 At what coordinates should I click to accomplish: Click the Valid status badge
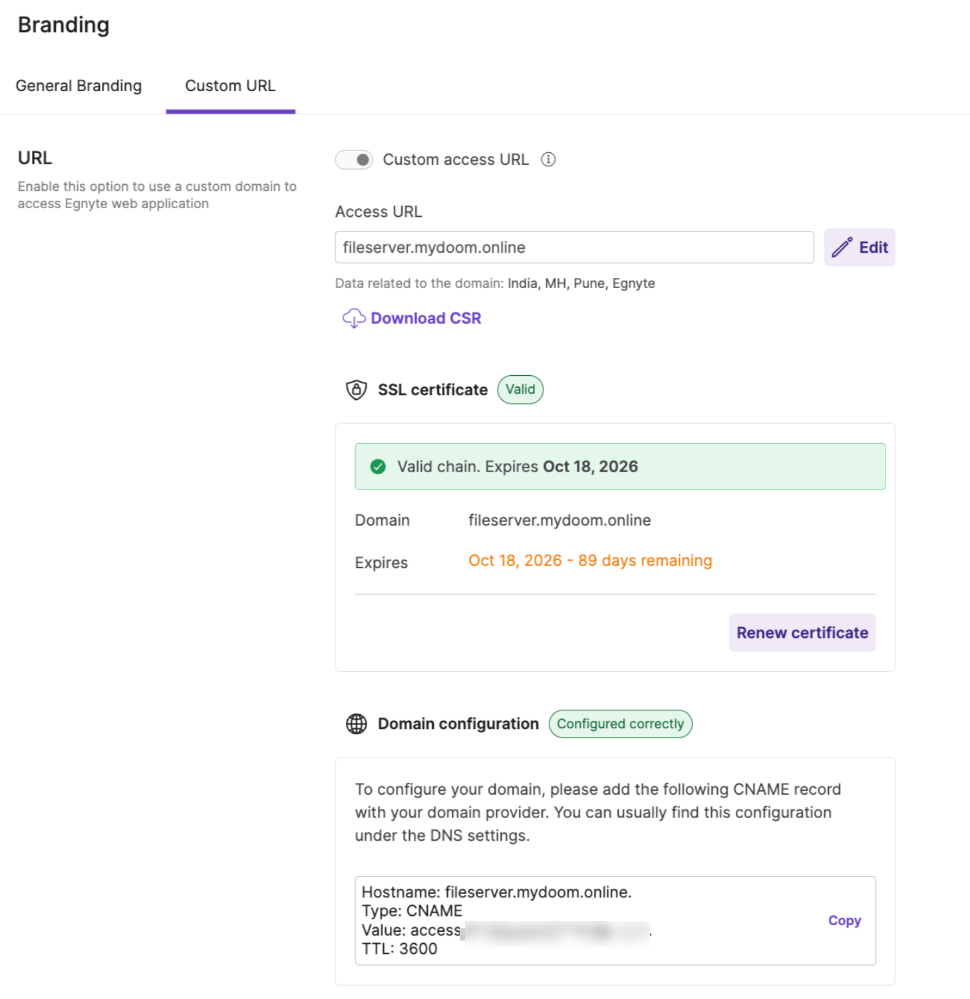pyautogui.click(x=520, y=389)
